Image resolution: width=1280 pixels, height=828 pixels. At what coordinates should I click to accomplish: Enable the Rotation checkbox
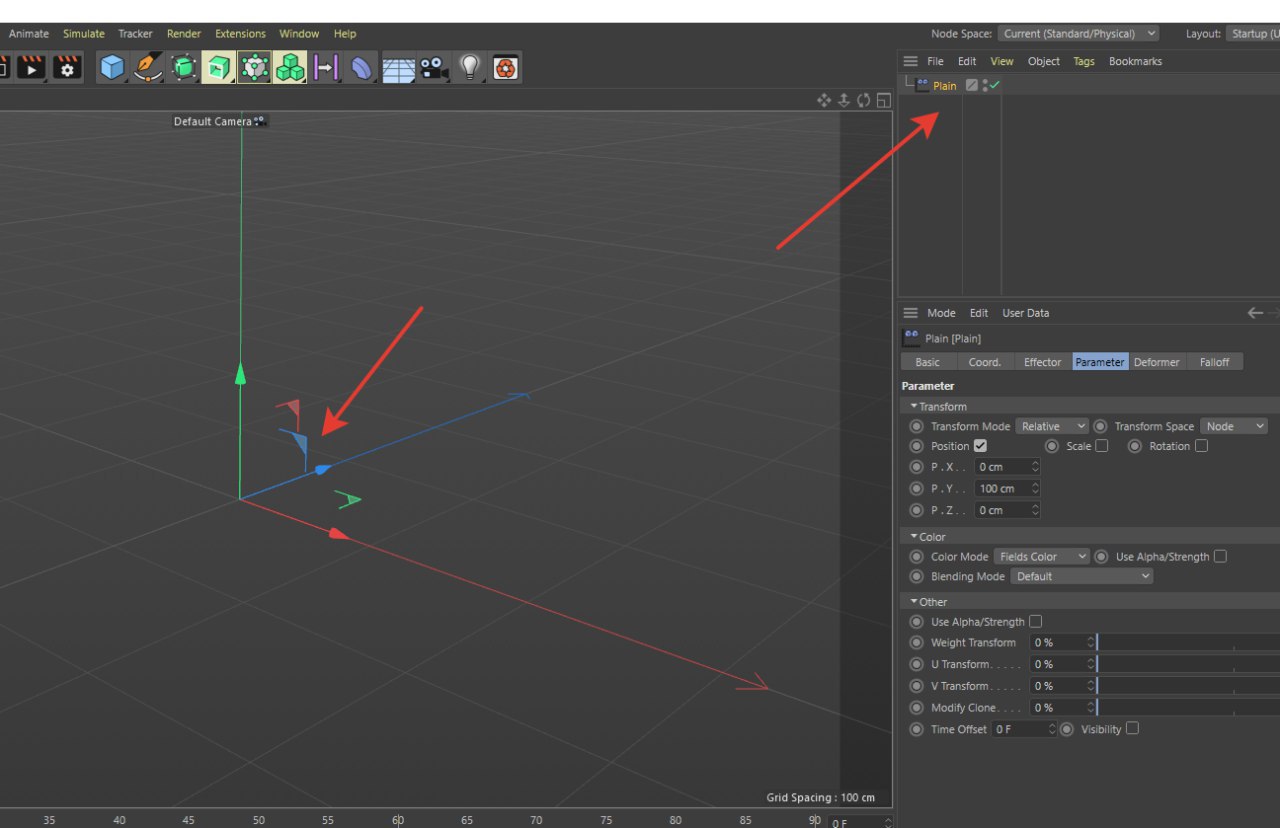coord(1201,446)
